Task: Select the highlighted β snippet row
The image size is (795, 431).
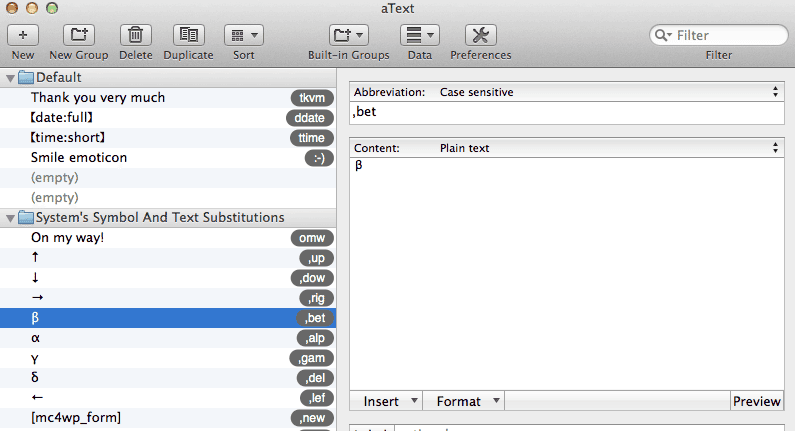Action: coord(168,318)
